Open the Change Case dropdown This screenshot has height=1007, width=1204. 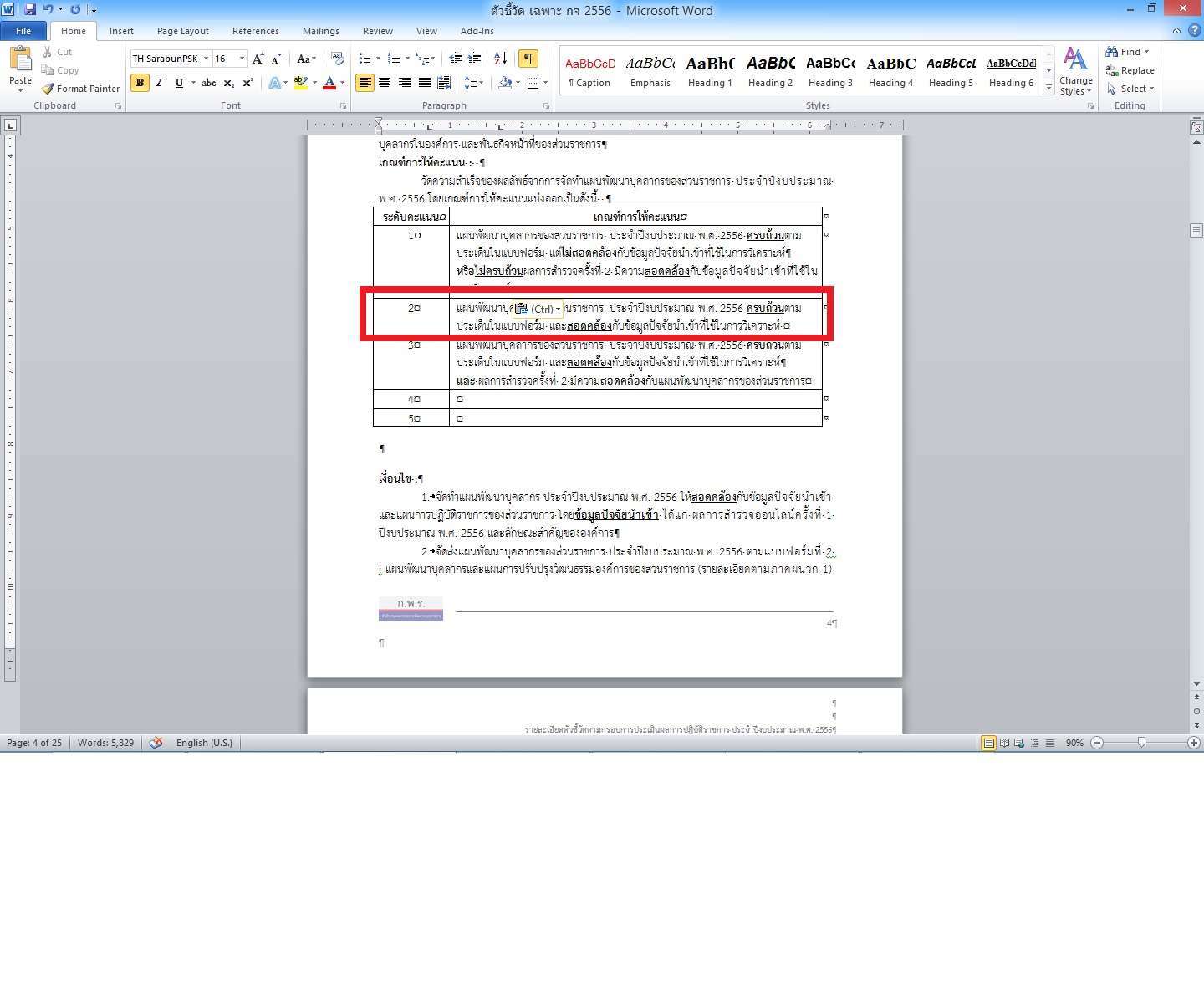[x=307, y=59]
